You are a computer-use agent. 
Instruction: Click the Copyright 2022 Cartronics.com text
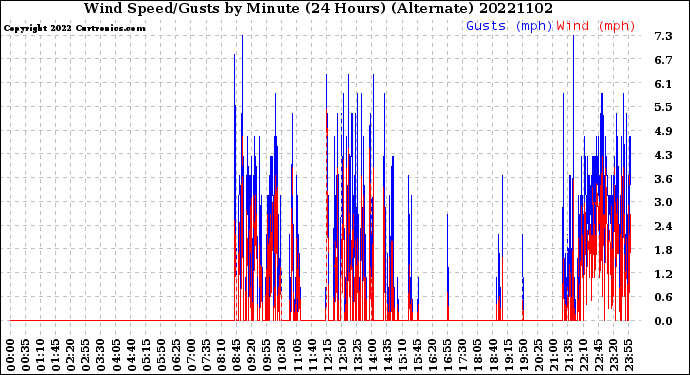click(x=74, y=28)
